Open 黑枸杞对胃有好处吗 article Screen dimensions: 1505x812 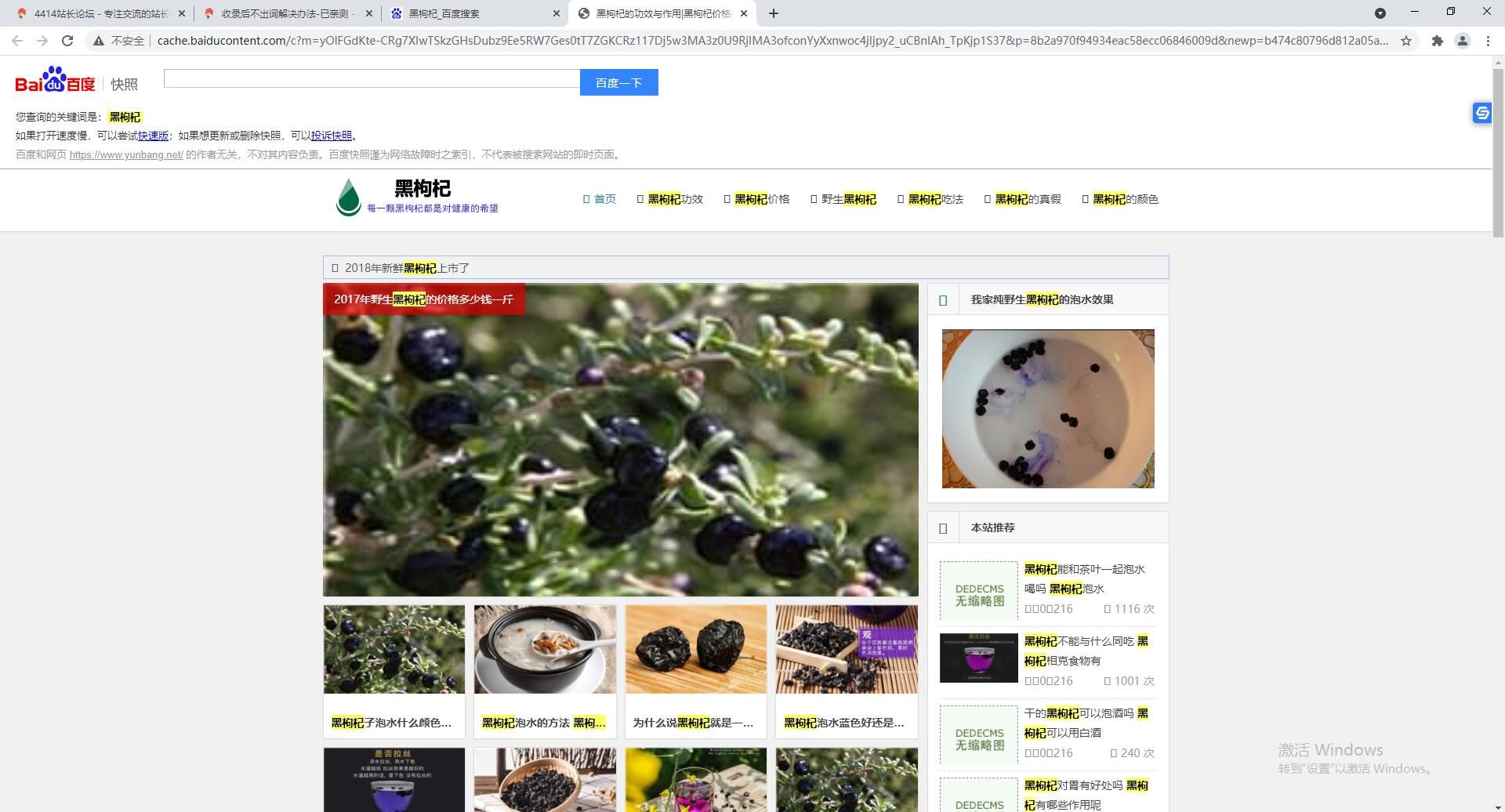(x=1086, y=795)
